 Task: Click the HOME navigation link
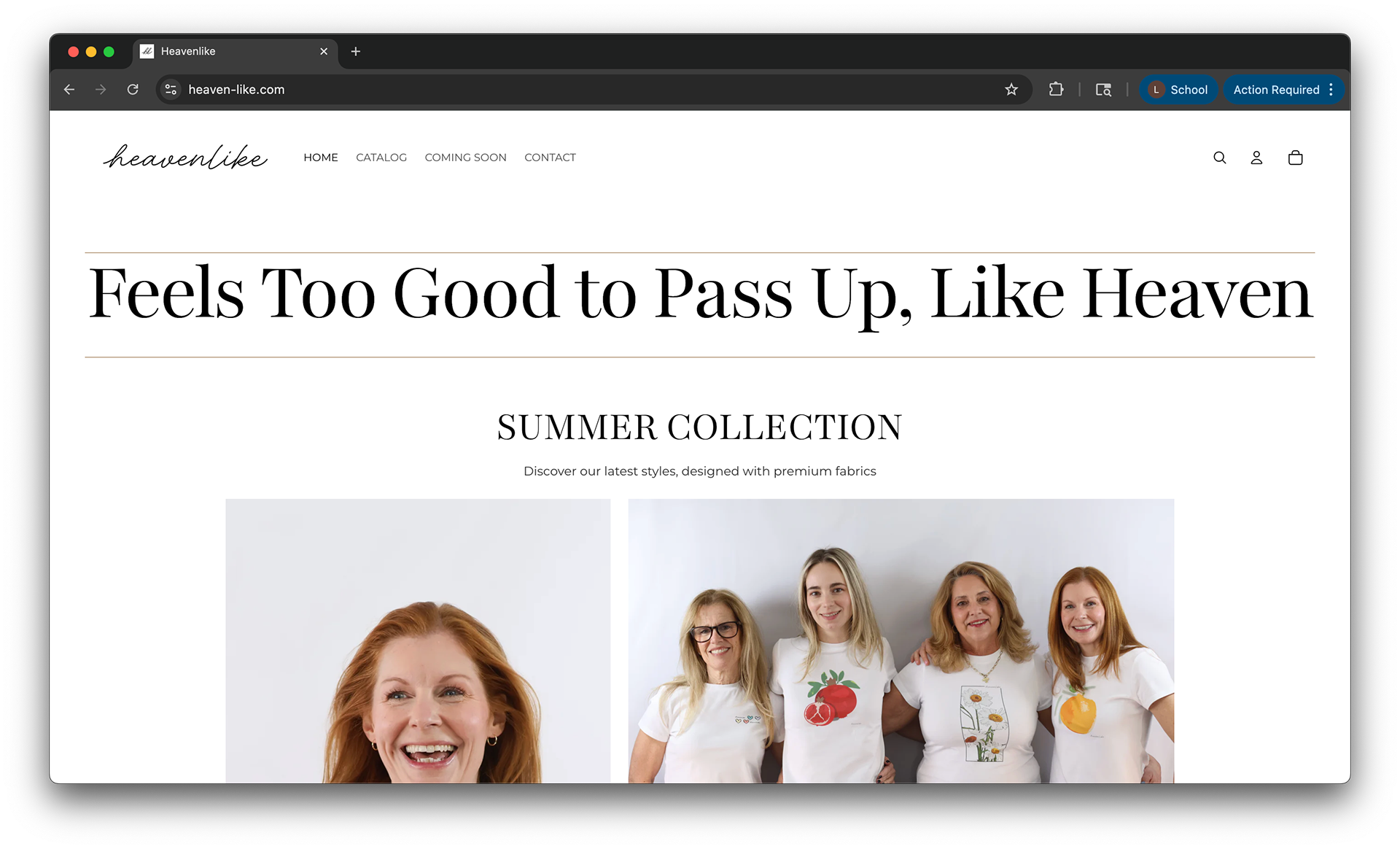point(321,158)
